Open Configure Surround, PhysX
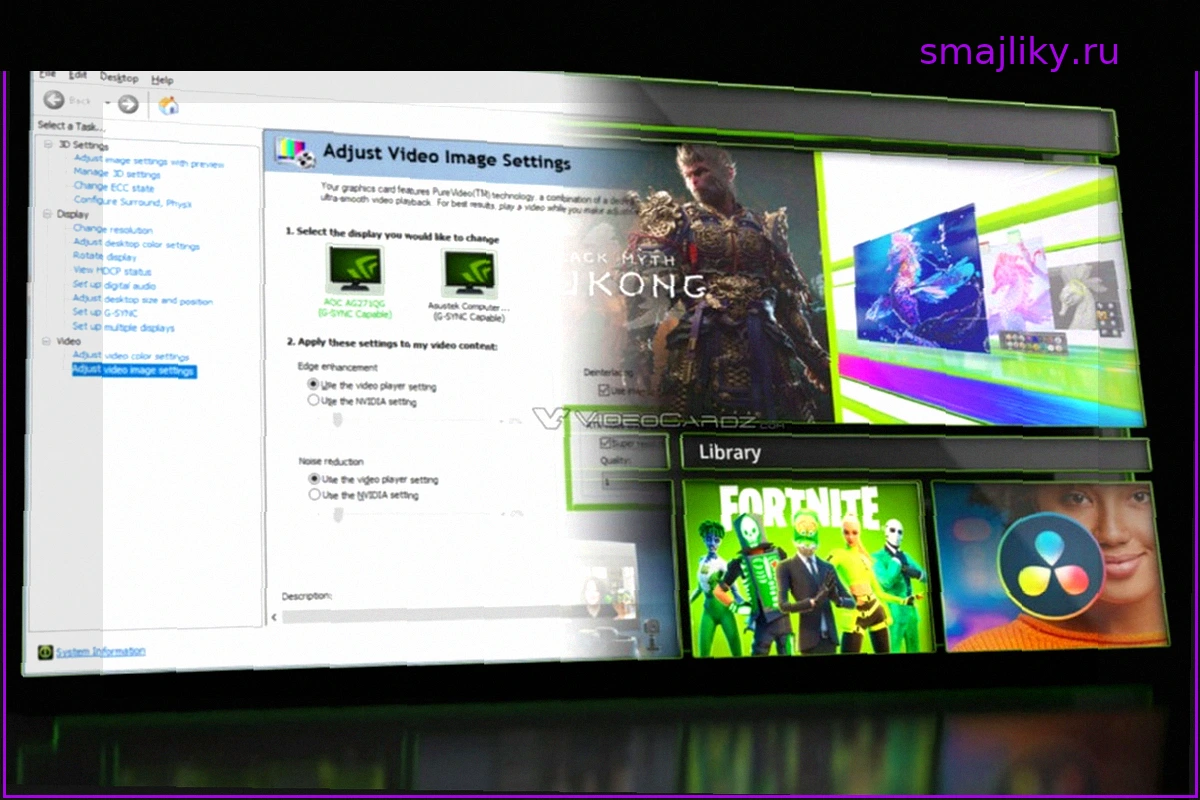1200x800 pixels. tap(133, 201)
